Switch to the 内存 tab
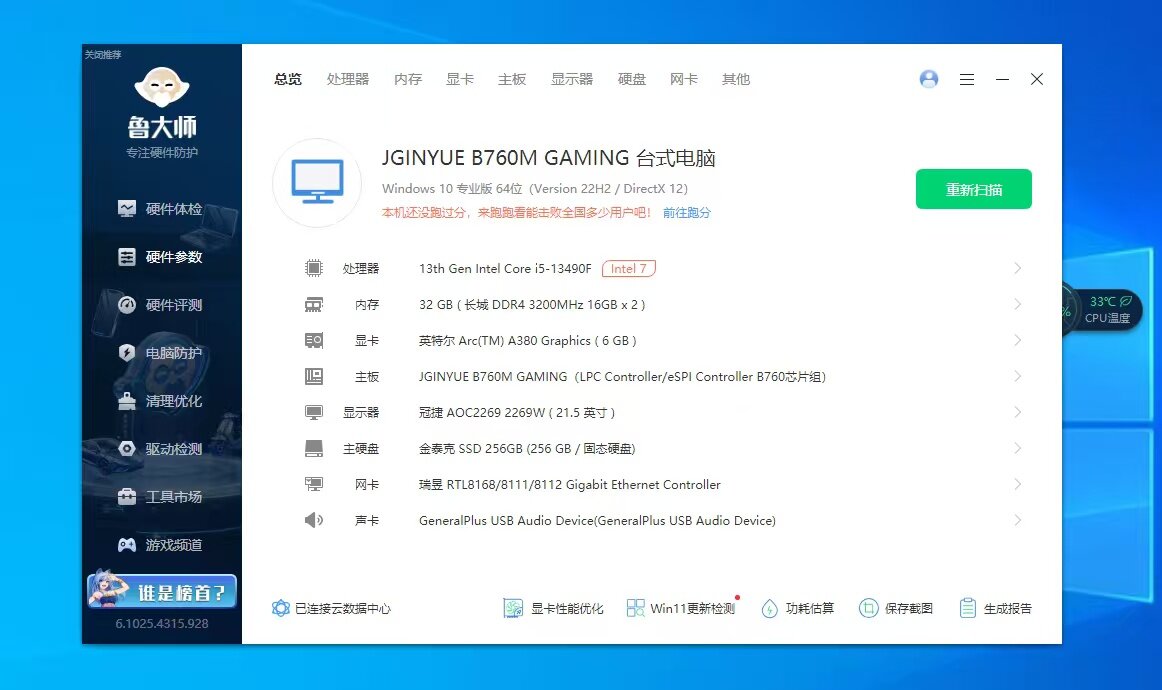1162x690 pixels. [x=408, y=79]
